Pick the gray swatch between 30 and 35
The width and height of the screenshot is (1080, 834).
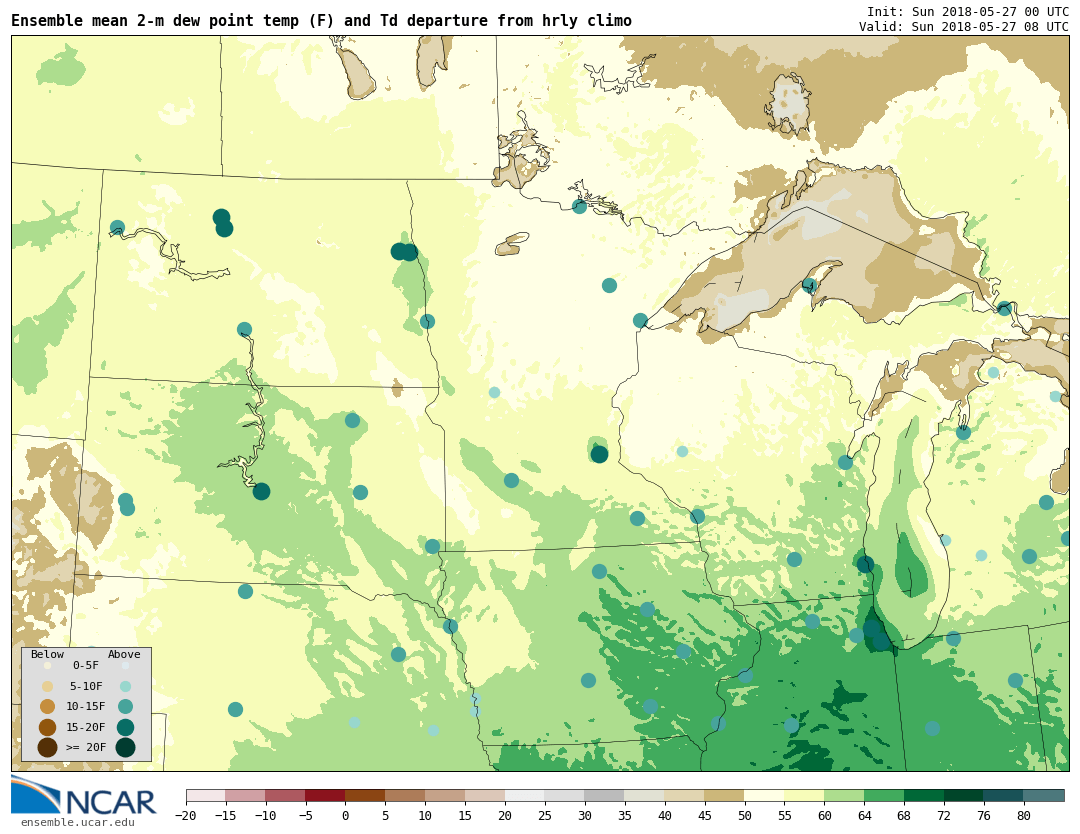click(x=605, y=796)
